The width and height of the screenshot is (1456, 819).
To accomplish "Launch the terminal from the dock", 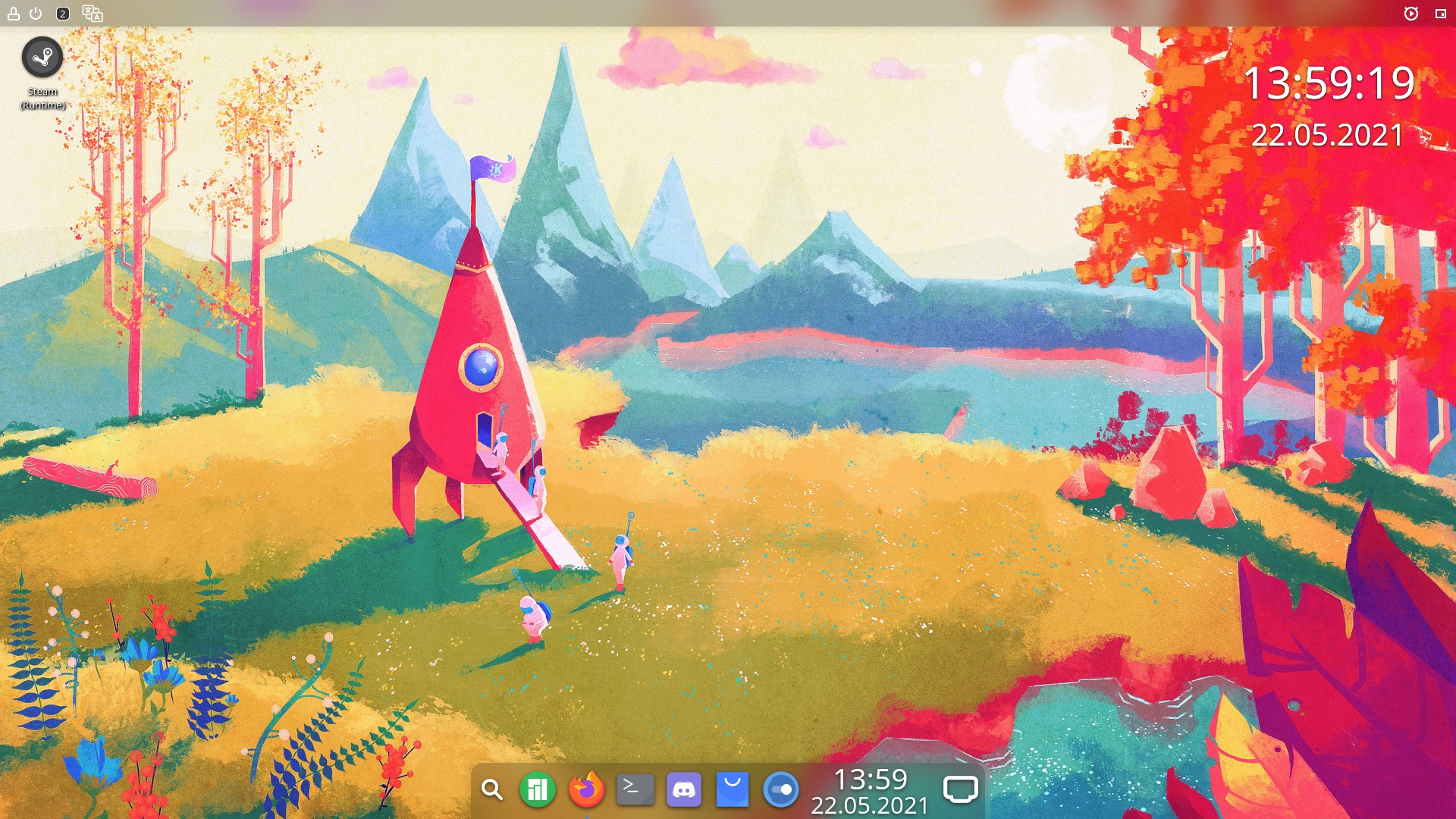I will (635, 790).
